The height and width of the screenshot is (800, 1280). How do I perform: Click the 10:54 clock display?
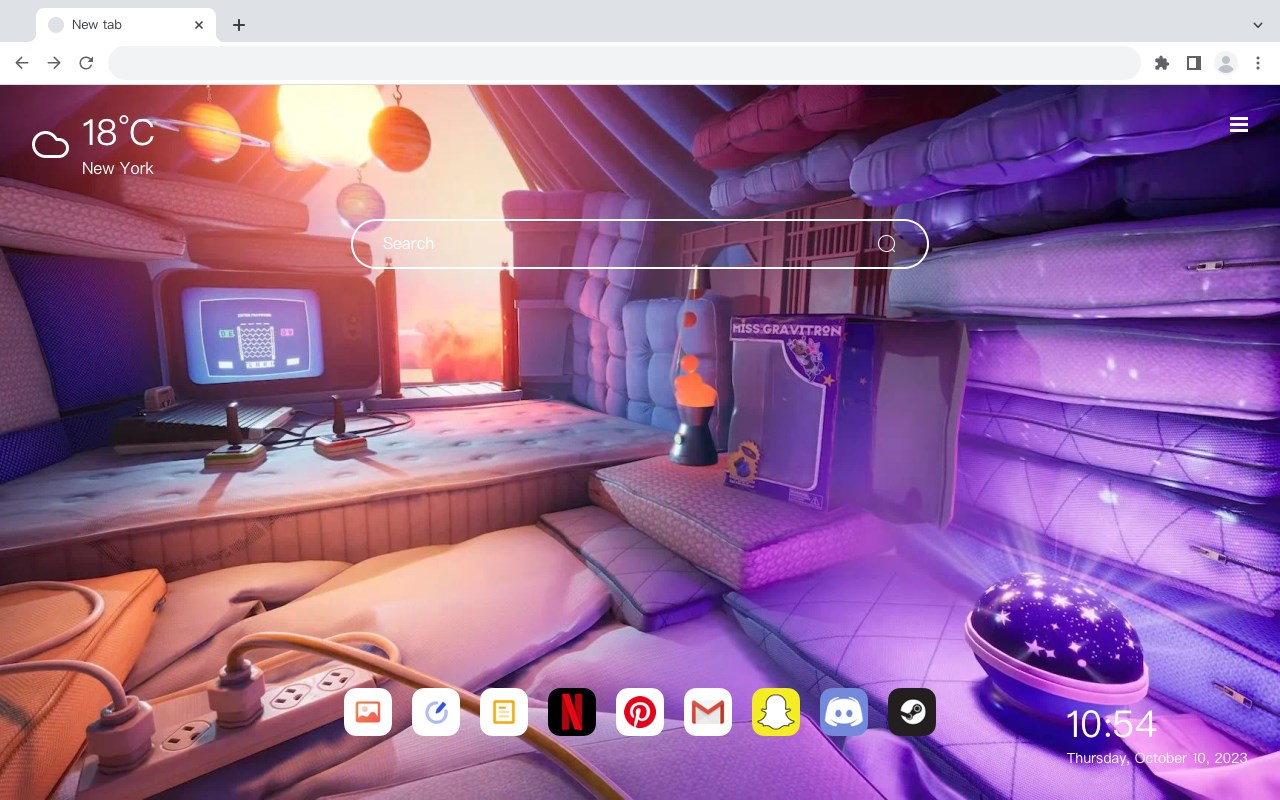pos(1111,724)
